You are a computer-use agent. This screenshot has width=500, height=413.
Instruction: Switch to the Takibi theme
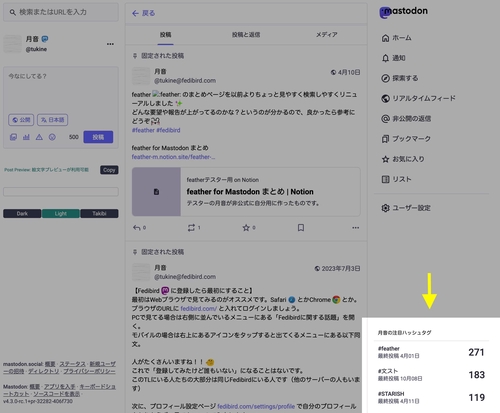point(99,213)
